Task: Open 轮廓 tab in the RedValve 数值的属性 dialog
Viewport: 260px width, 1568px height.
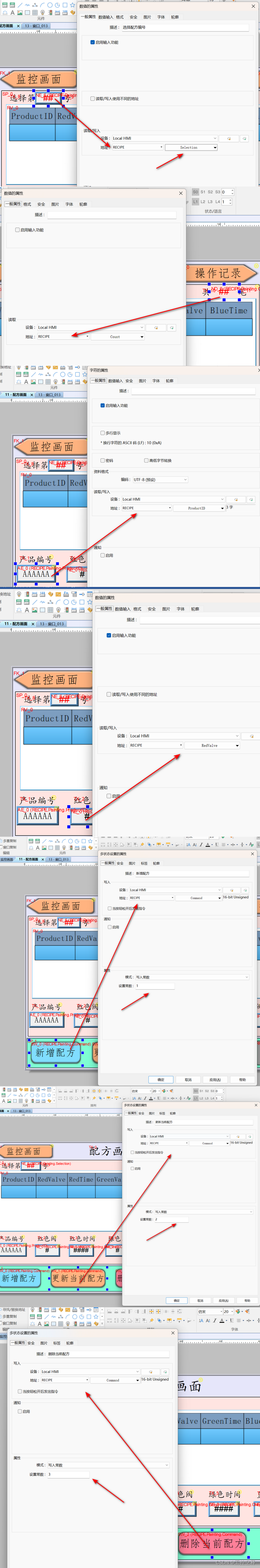Action: 195,609
